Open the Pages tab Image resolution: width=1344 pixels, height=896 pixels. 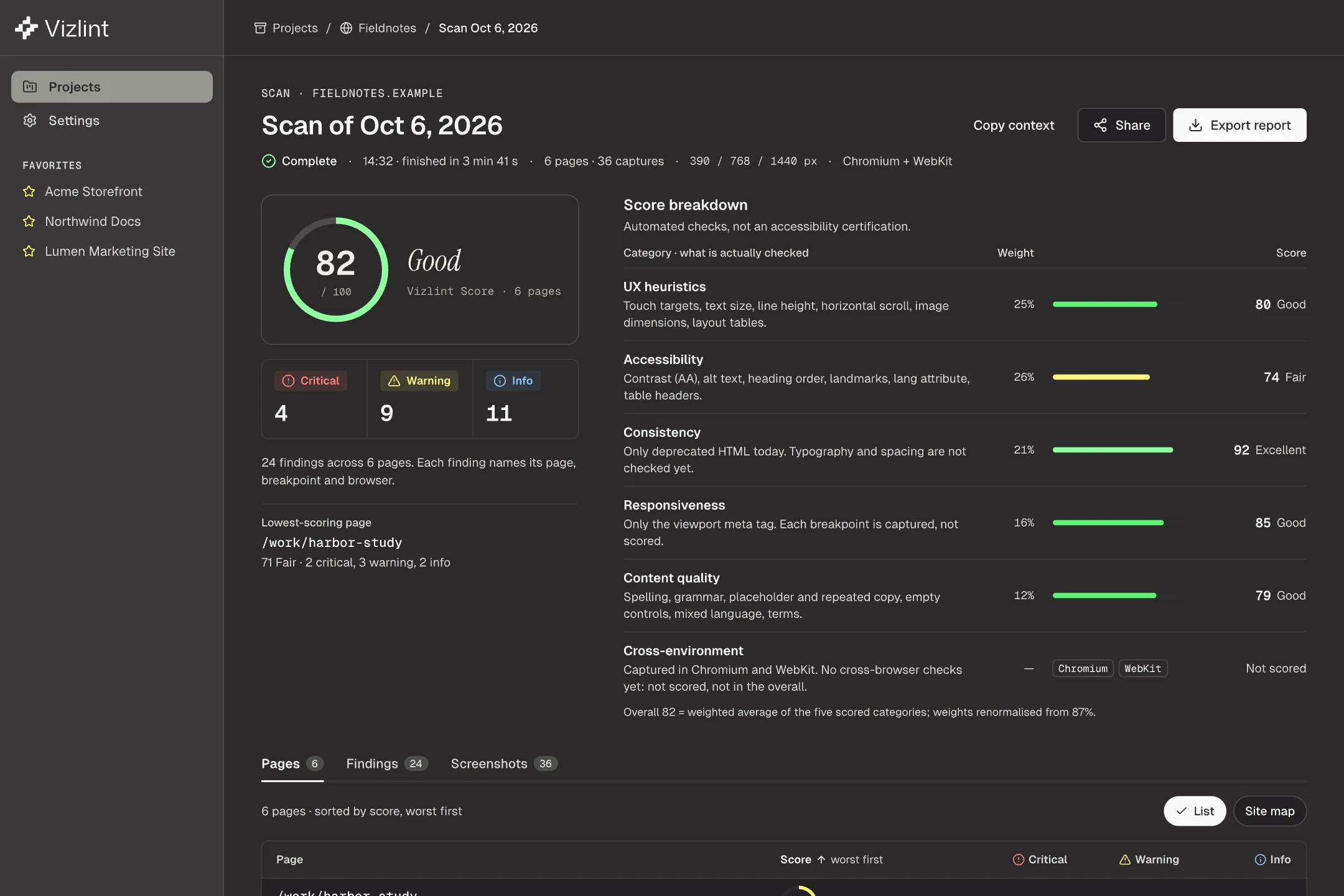pos(292,763)
